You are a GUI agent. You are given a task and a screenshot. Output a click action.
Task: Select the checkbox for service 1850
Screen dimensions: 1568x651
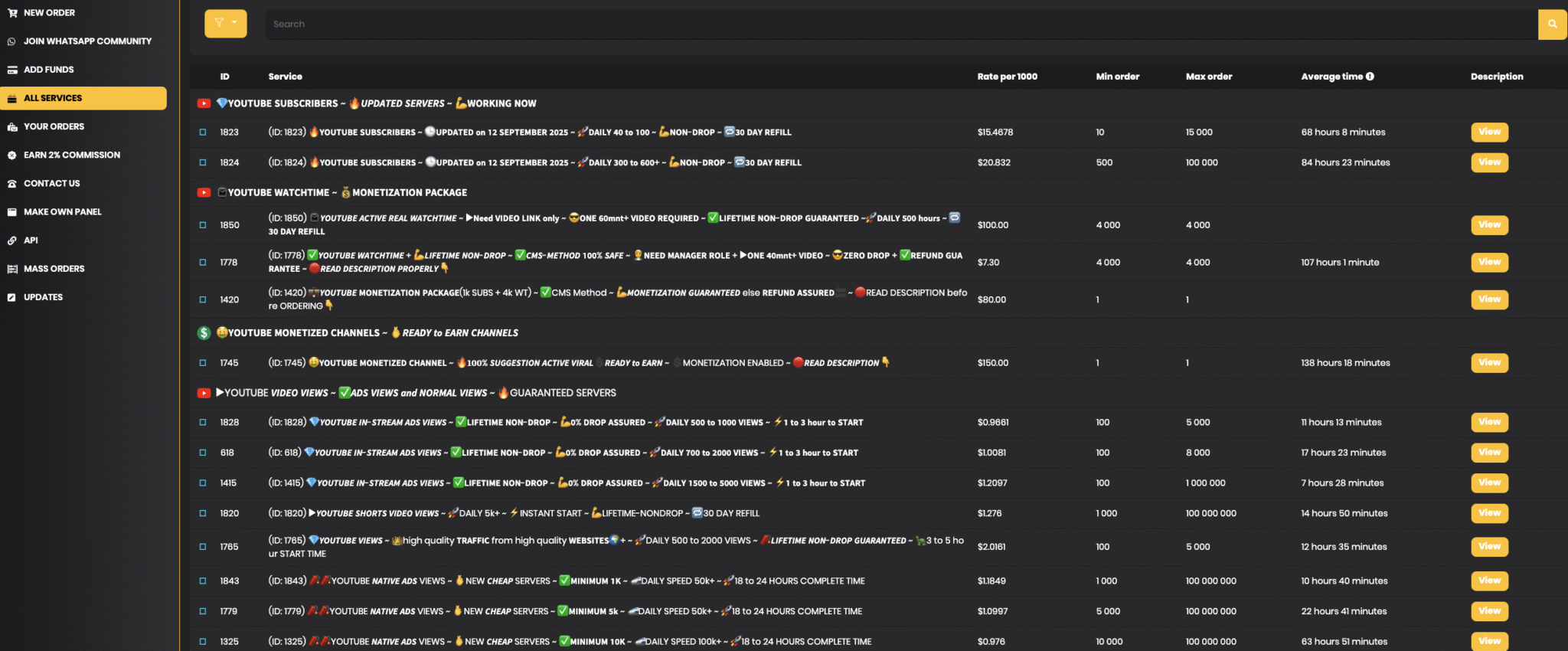coord(203,225)
